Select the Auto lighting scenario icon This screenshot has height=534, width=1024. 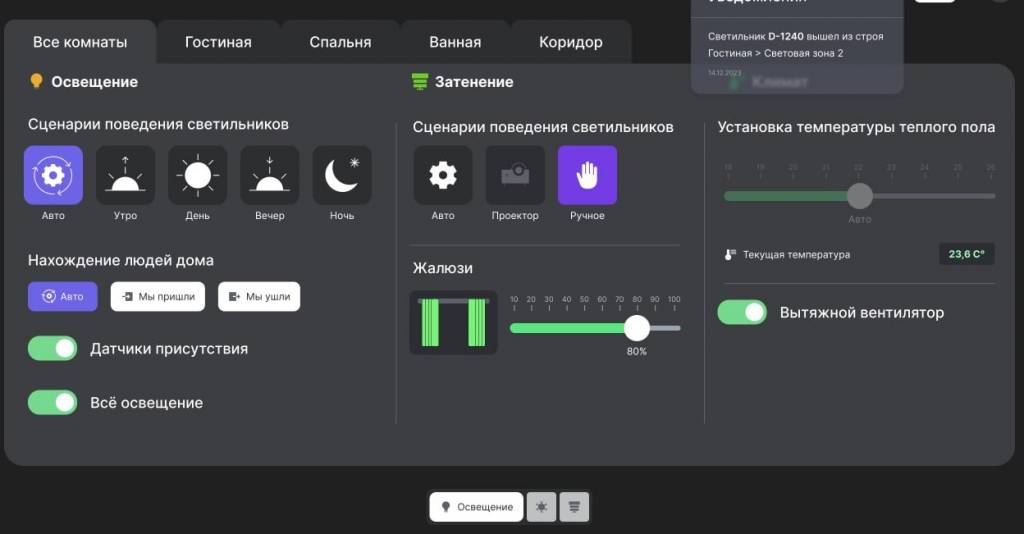tap(53, 175)
